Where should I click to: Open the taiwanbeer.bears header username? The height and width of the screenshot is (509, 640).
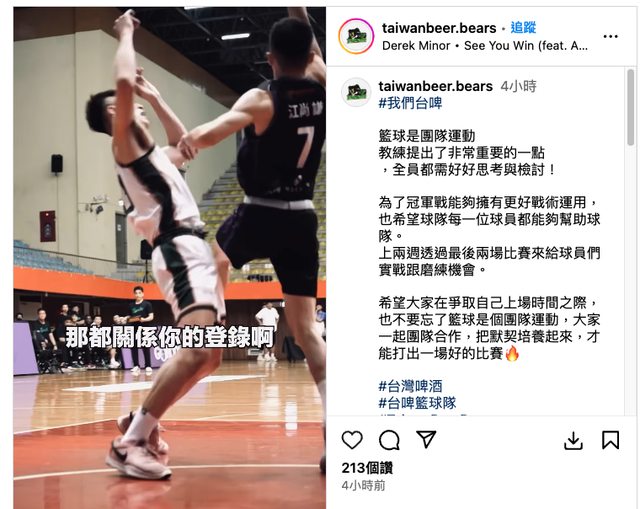coord(439,28)
